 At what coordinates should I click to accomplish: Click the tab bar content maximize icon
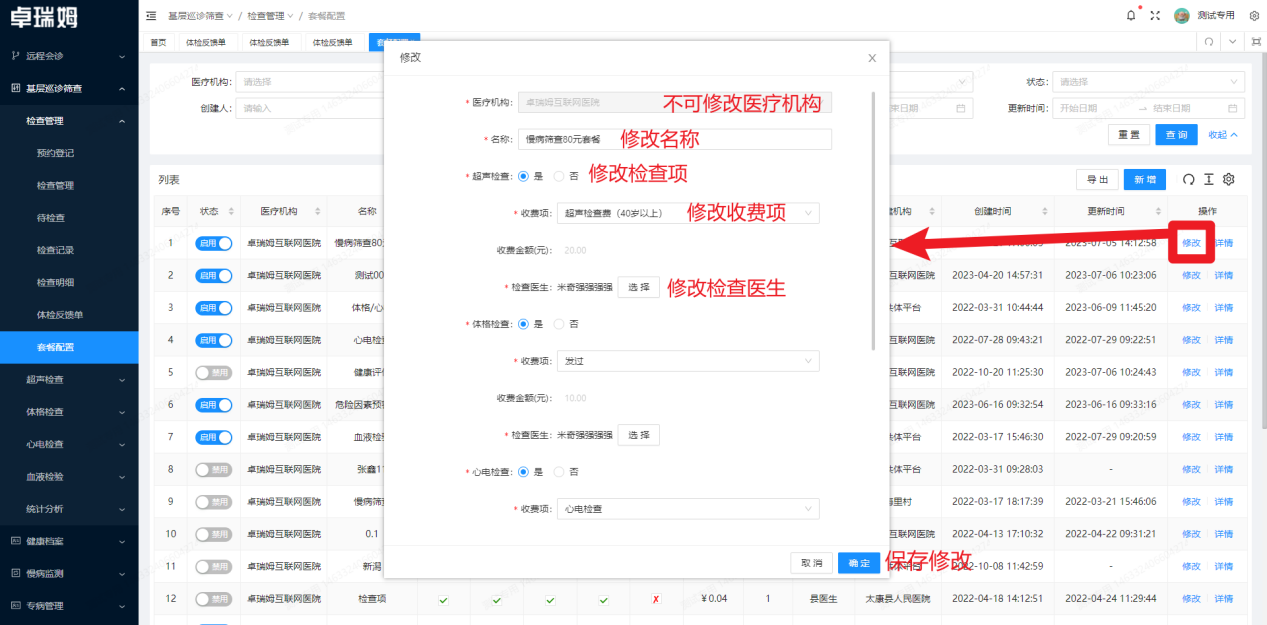click(1256, 42)
